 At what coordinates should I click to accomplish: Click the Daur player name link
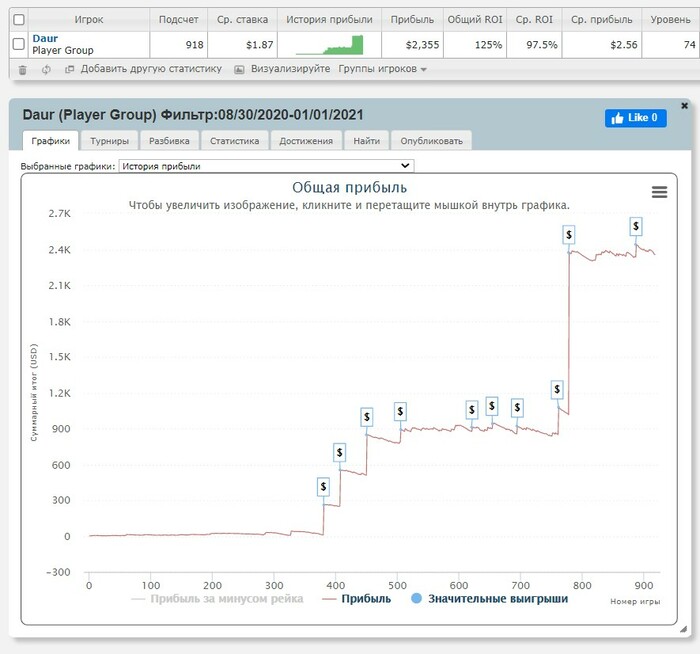click(x=45, y=38)
